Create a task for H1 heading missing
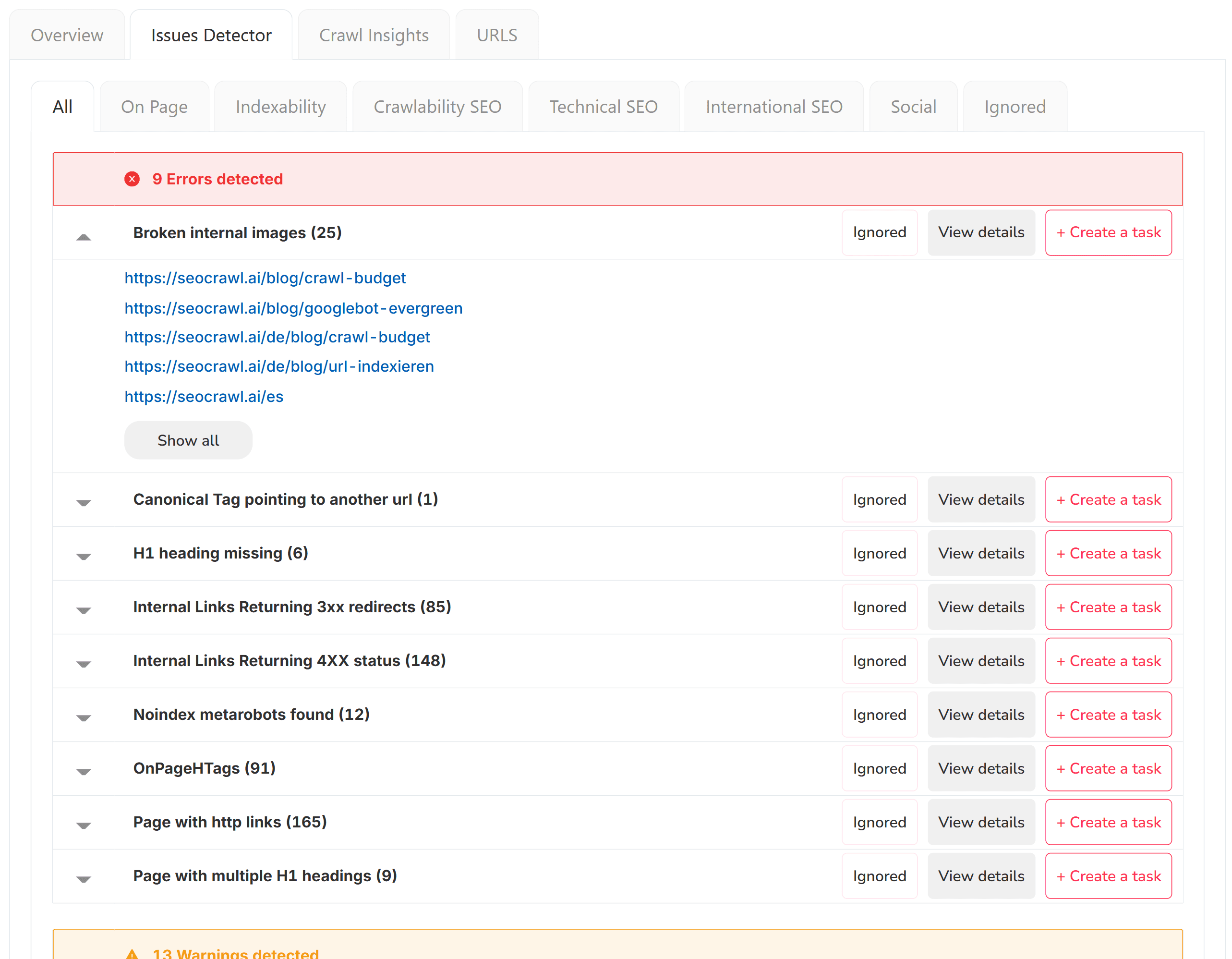Viewport: 1232px width, 959px height. [1109, 553]
